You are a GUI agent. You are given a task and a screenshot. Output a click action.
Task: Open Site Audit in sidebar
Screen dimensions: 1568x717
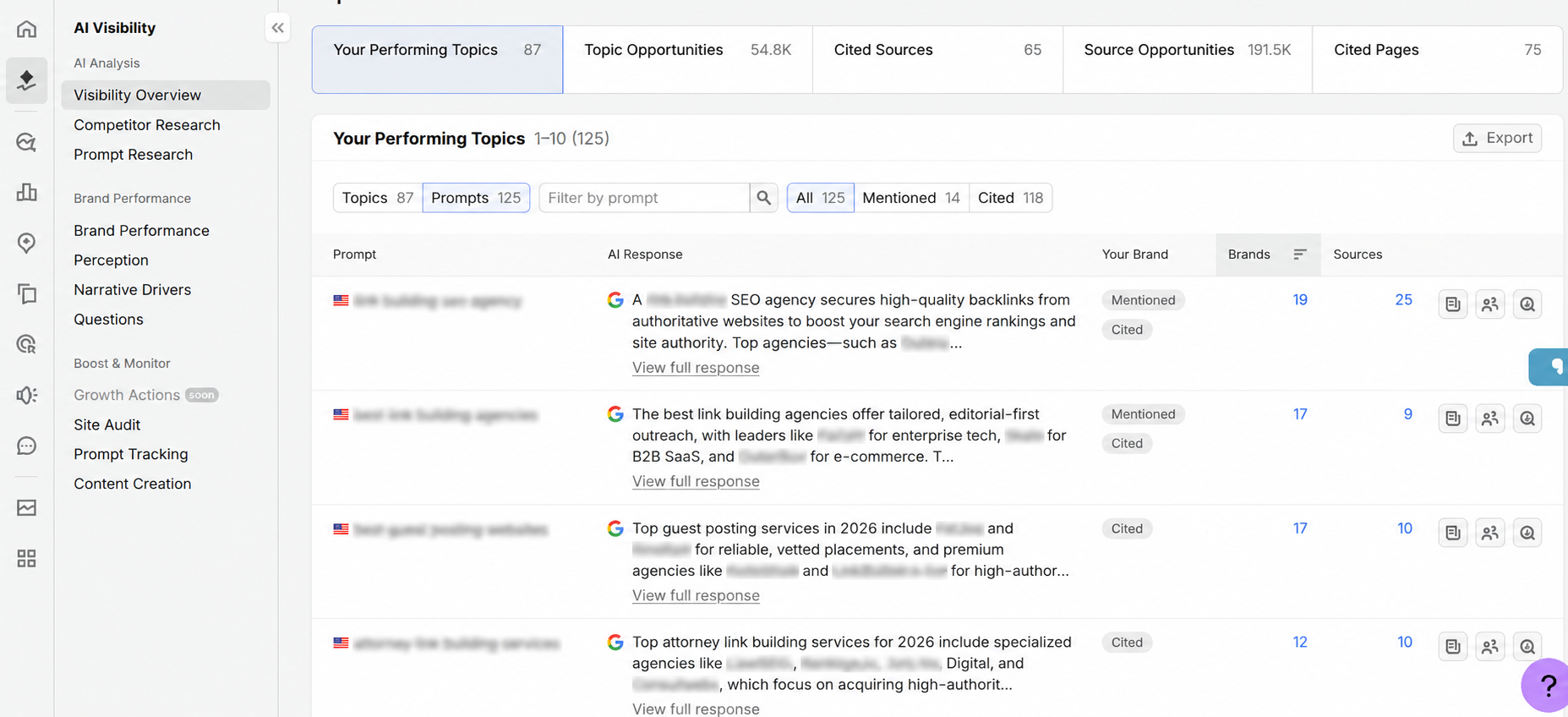pyautogui.click(x=107, y=424)
